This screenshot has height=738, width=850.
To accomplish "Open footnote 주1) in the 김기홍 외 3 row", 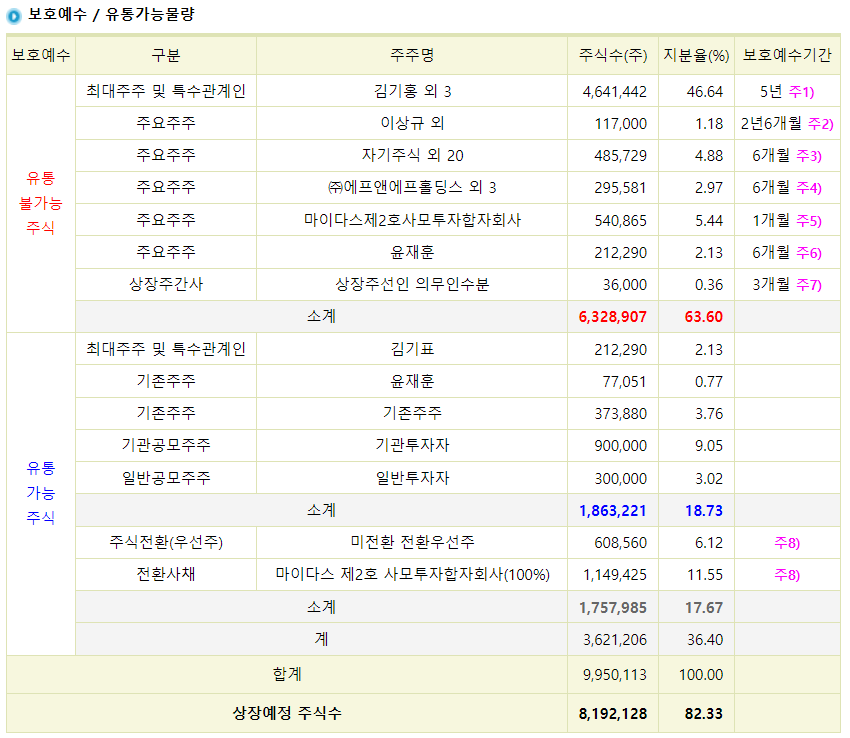I will point(801,92).
